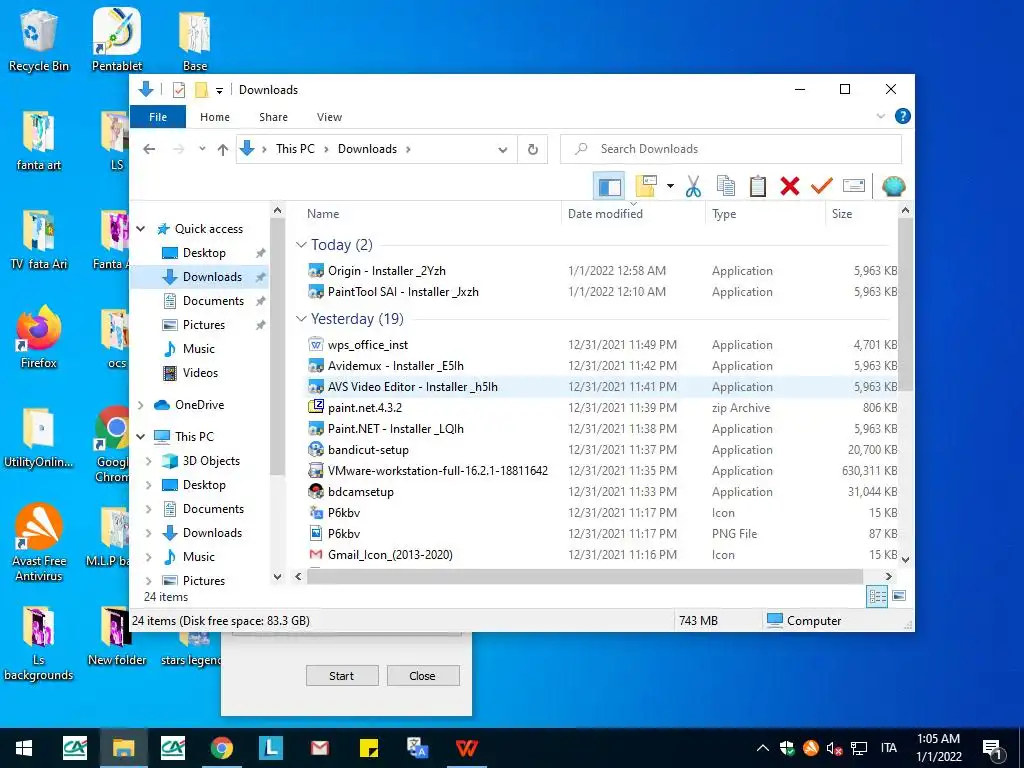Expand the OneDrive tree node

pos(140,405)
